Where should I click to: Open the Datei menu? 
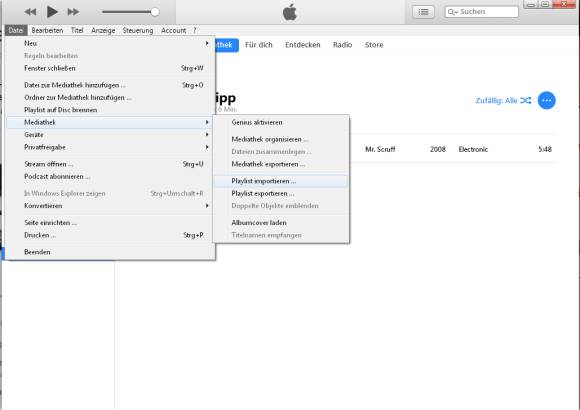[x=16, y=30]
